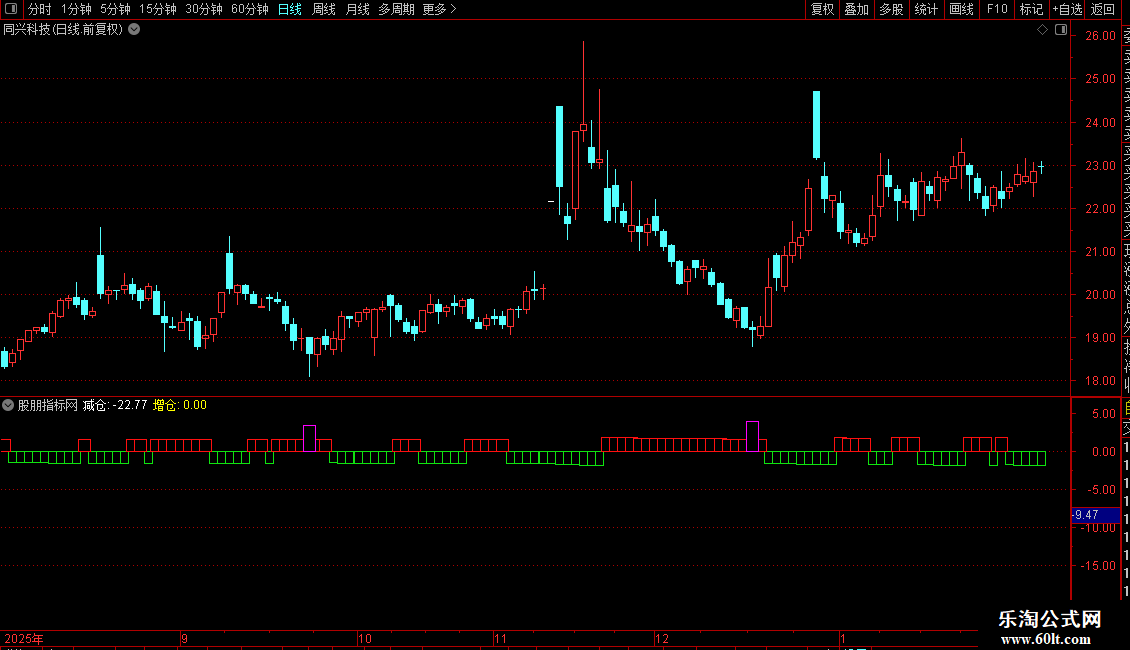Viewport: 1130px width, 650px height.
Task: Click the 同兴科技(日线.前复权) chart title
Action: [x=63, y=30]
